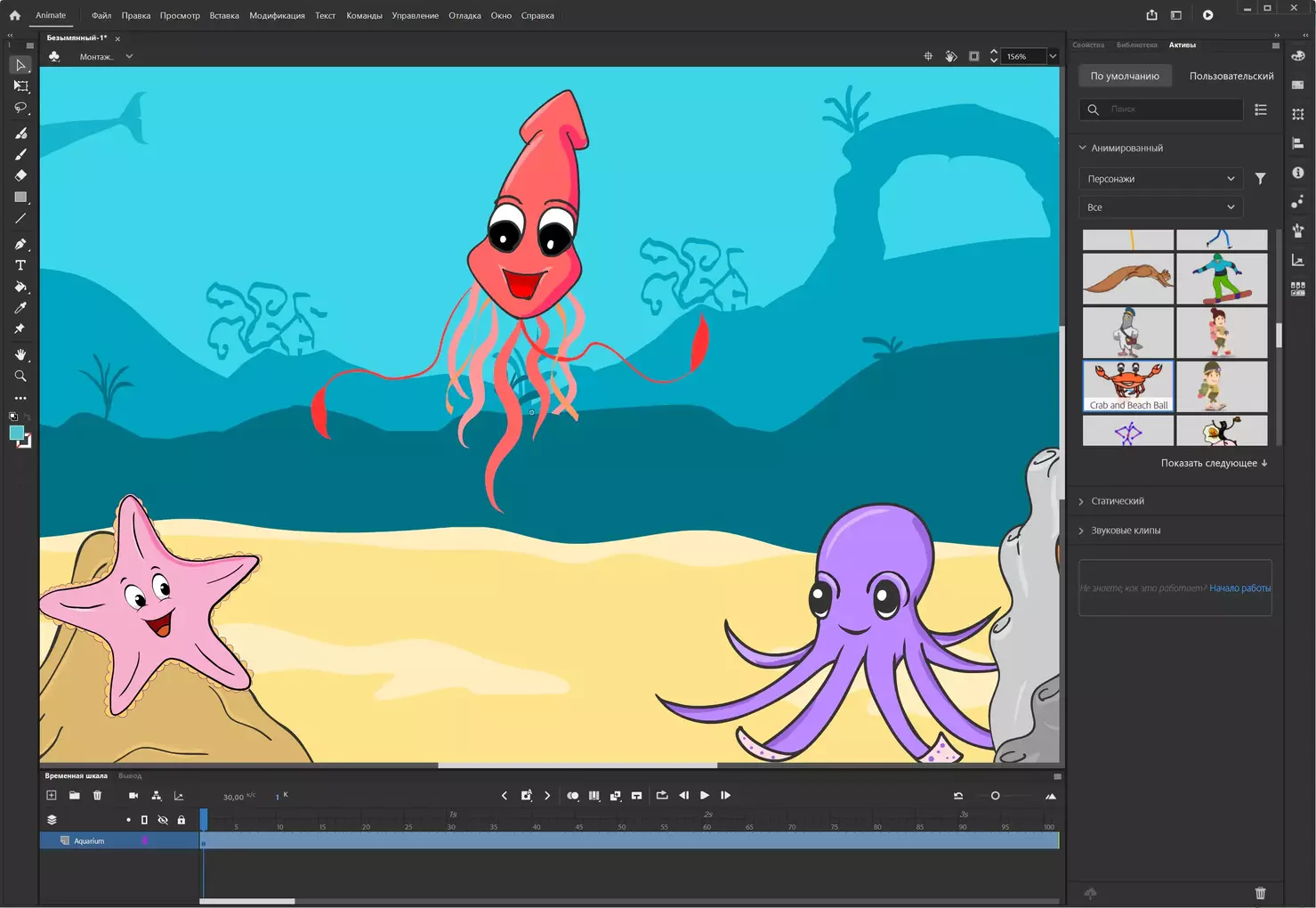Activate the Eyedropper tool
Screen dimensions: 1316x908
pos(20,308)
